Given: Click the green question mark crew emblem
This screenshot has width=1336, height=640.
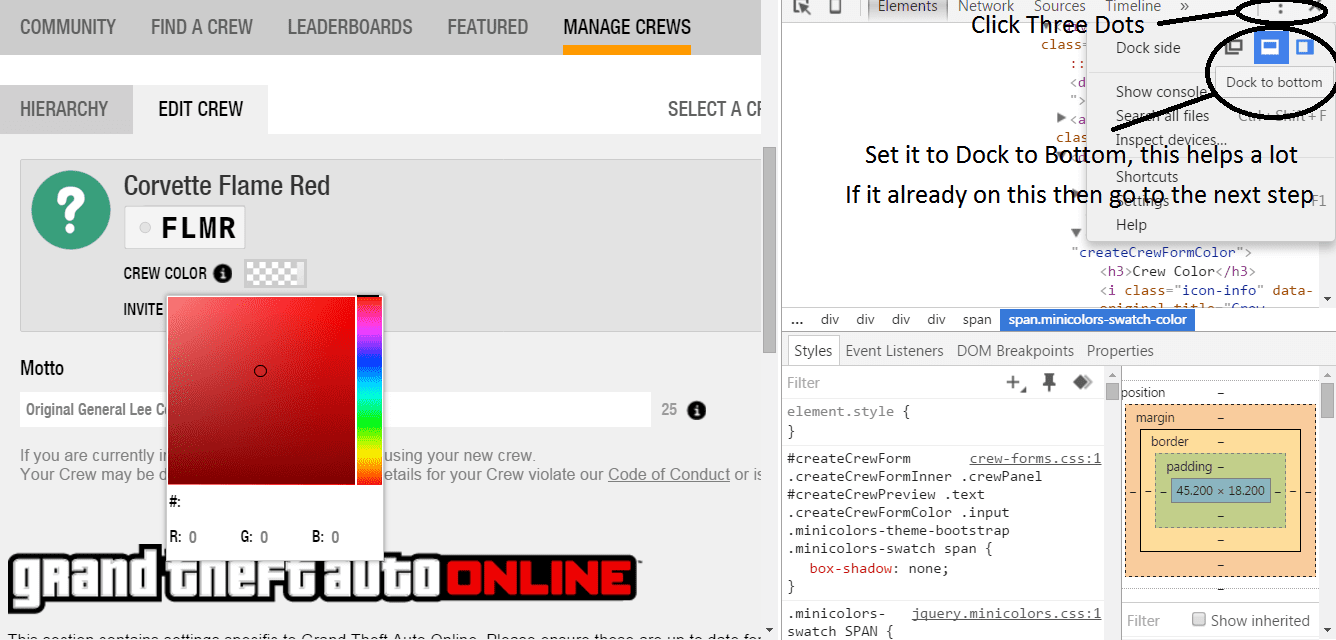Looking at the screenshot, I should [70, 209].
